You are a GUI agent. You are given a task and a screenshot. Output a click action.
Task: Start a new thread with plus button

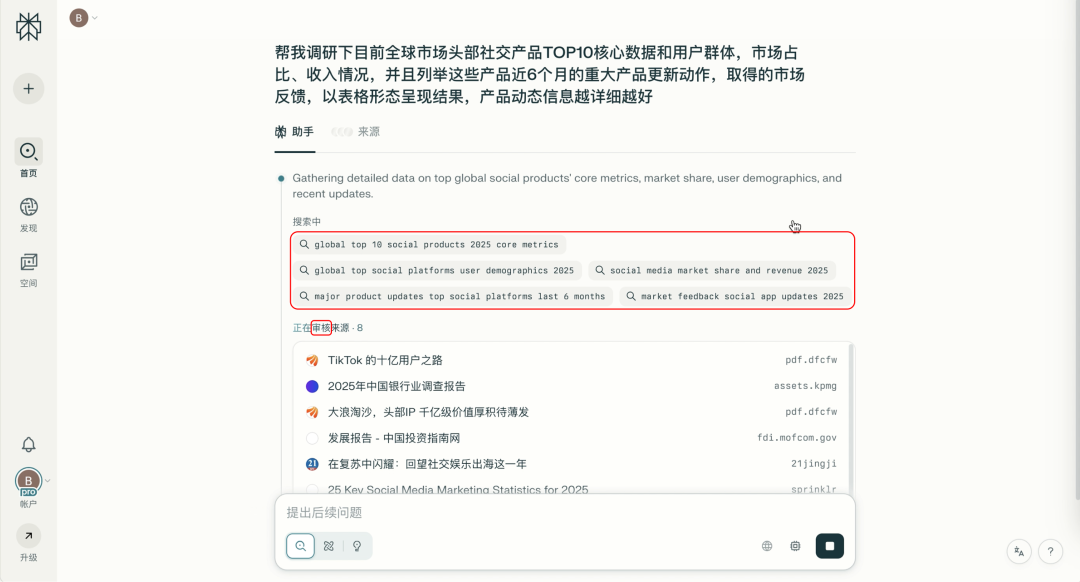pos(28,89)
